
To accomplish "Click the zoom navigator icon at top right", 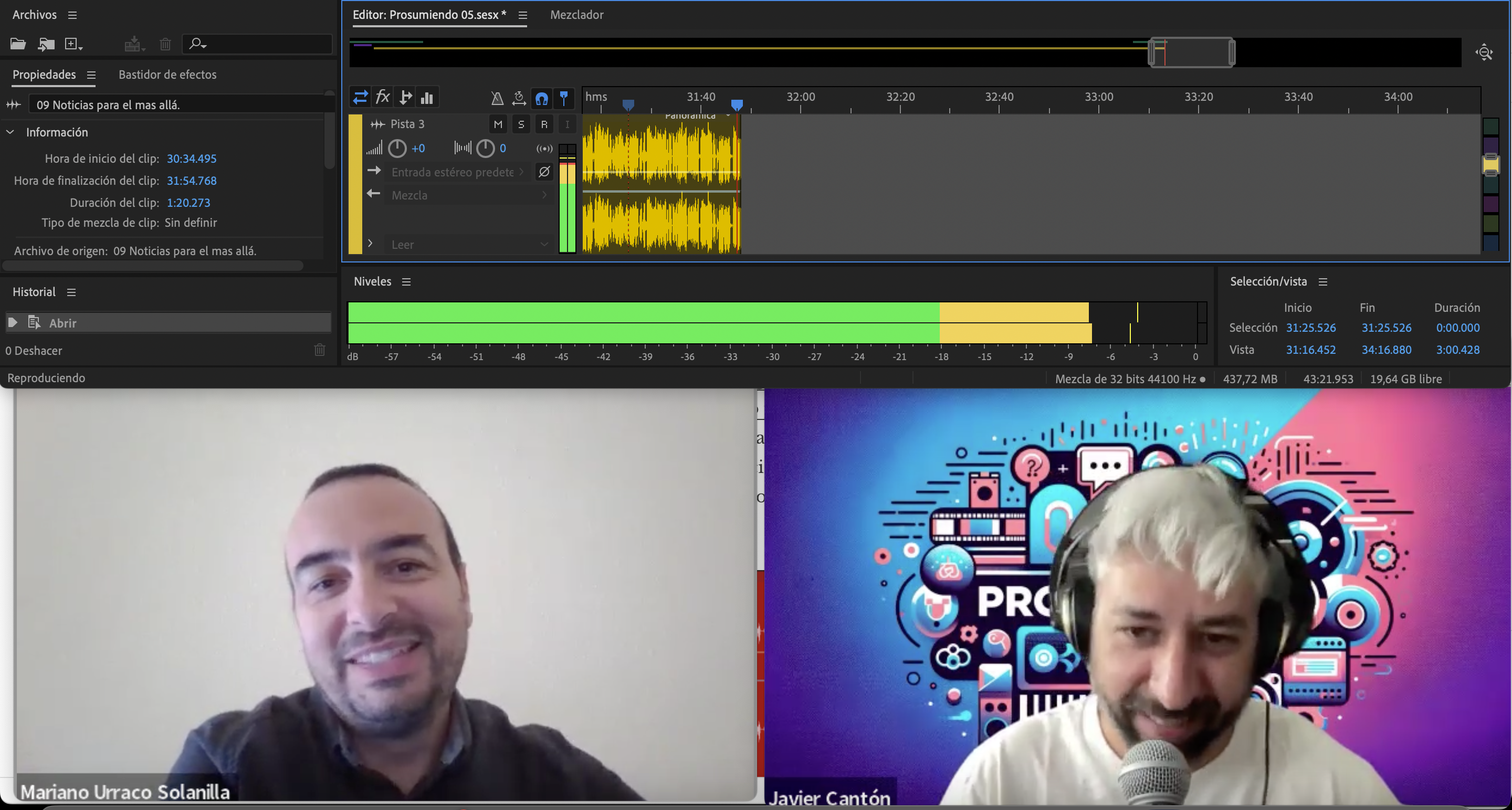I will [1484, 53].
